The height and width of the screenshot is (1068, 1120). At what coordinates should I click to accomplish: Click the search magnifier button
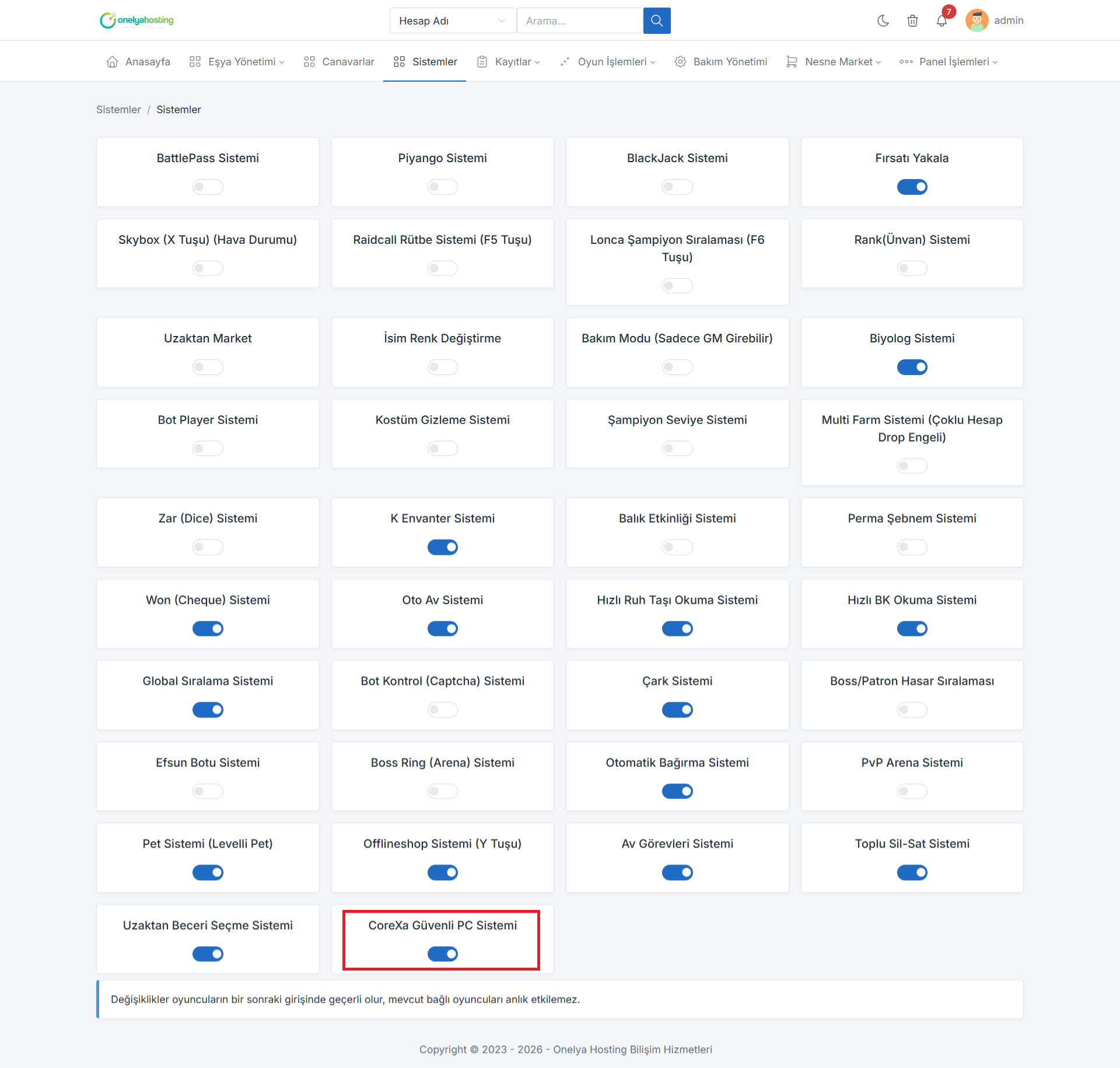[x=656, y=21]
